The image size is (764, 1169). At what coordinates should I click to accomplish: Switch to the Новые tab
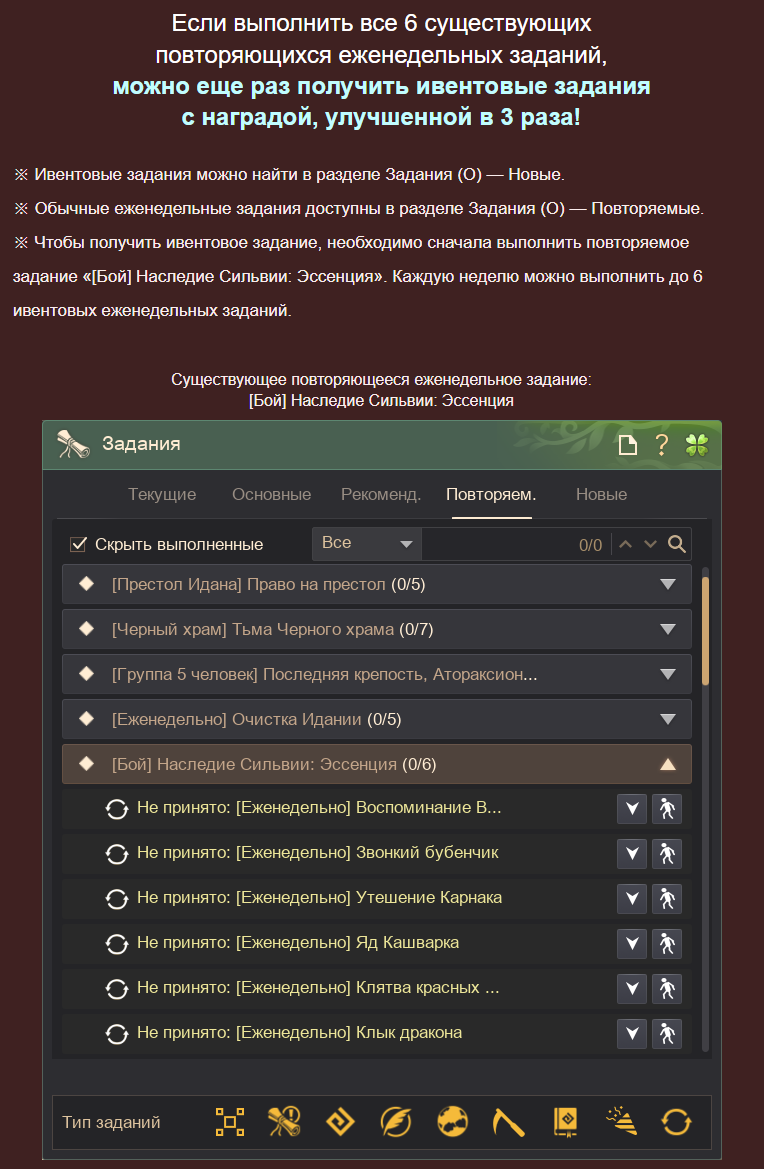pos(602,494)
